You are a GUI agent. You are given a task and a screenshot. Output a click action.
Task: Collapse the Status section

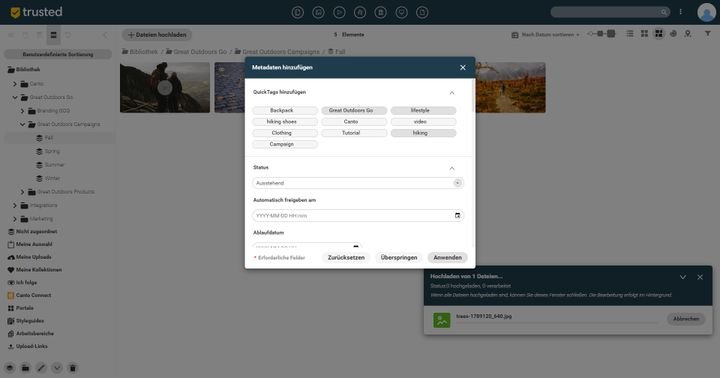point(452,168)
